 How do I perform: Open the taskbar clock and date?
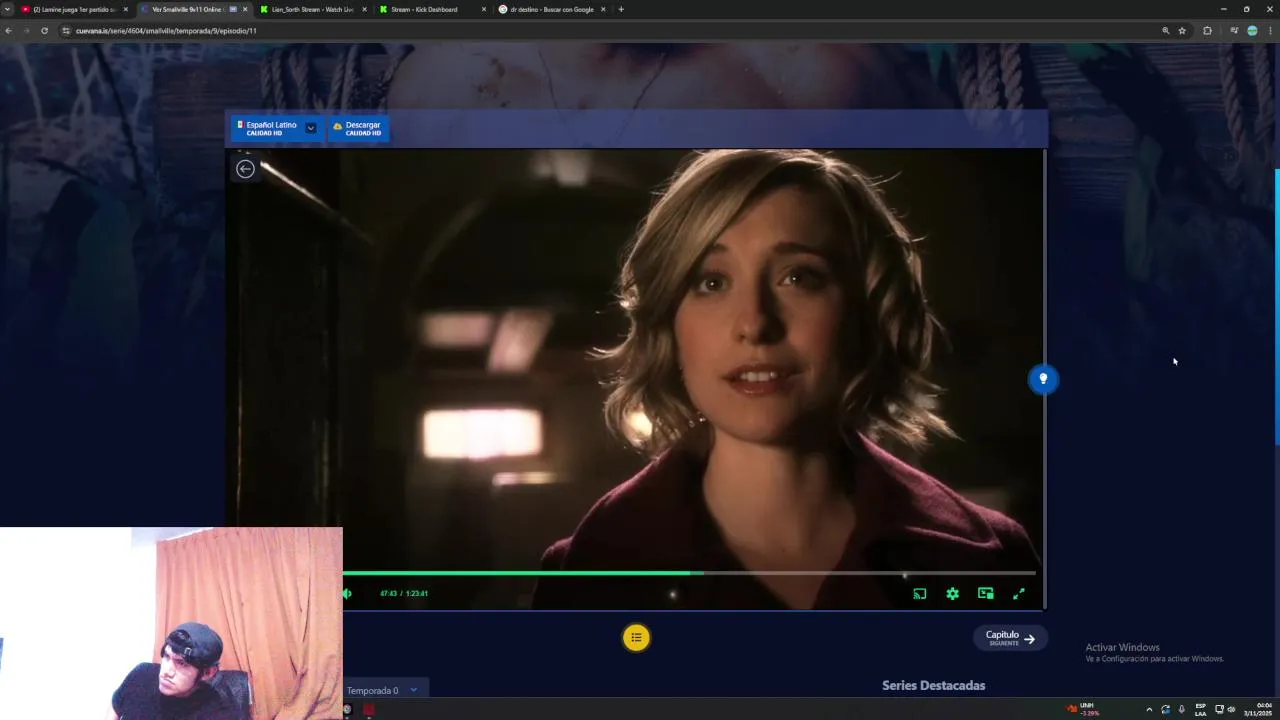(1258, 709)
